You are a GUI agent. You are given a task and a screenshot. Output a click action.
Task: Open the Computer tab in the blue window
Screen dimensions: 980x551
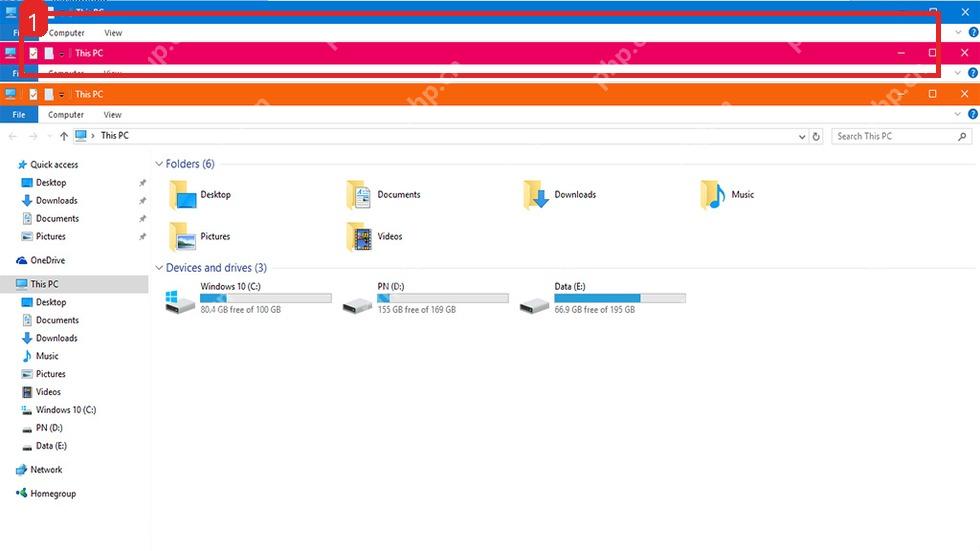(66, 33)
